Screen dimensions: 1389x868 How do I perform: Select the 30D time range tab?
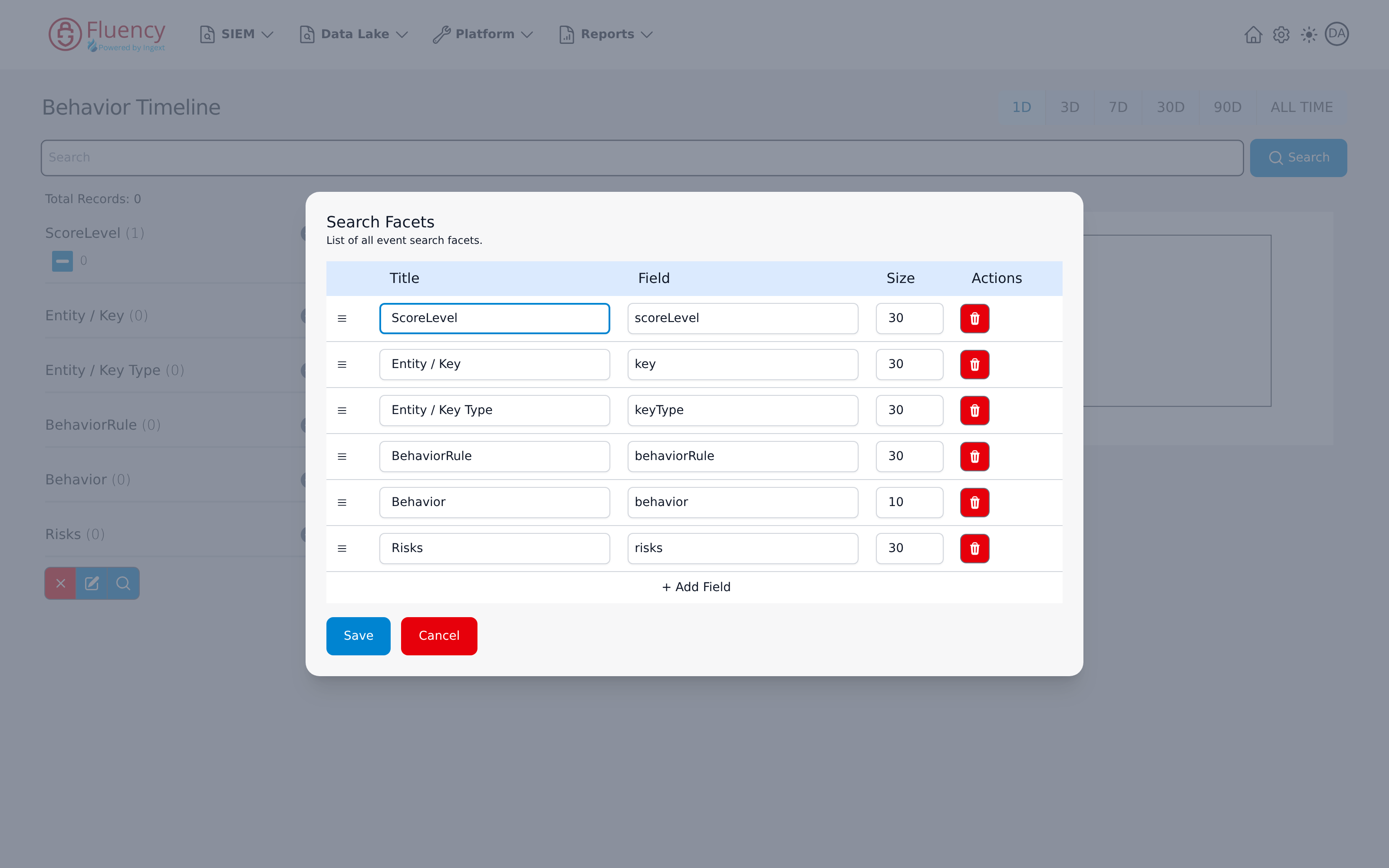pos(1170,107)
